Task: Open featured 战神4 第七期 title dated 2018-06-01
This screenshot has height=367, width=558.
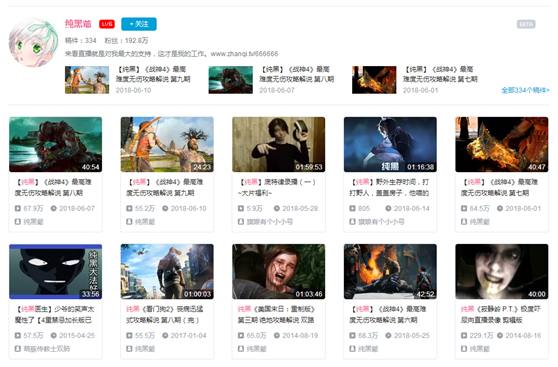Action: (x=440, y=74)
